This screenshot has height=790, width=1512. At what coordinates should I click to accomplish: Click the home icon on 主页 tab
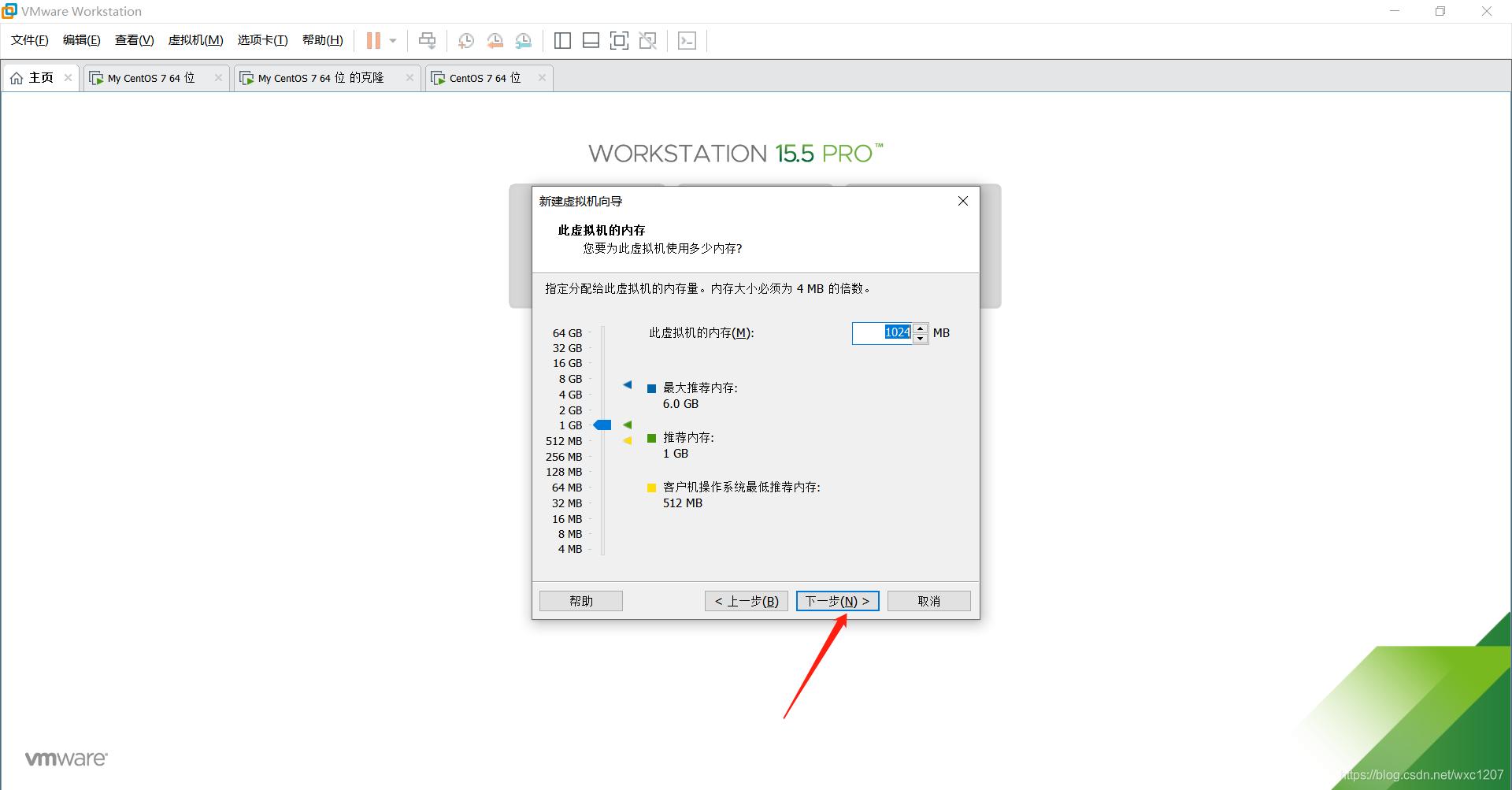17,78
